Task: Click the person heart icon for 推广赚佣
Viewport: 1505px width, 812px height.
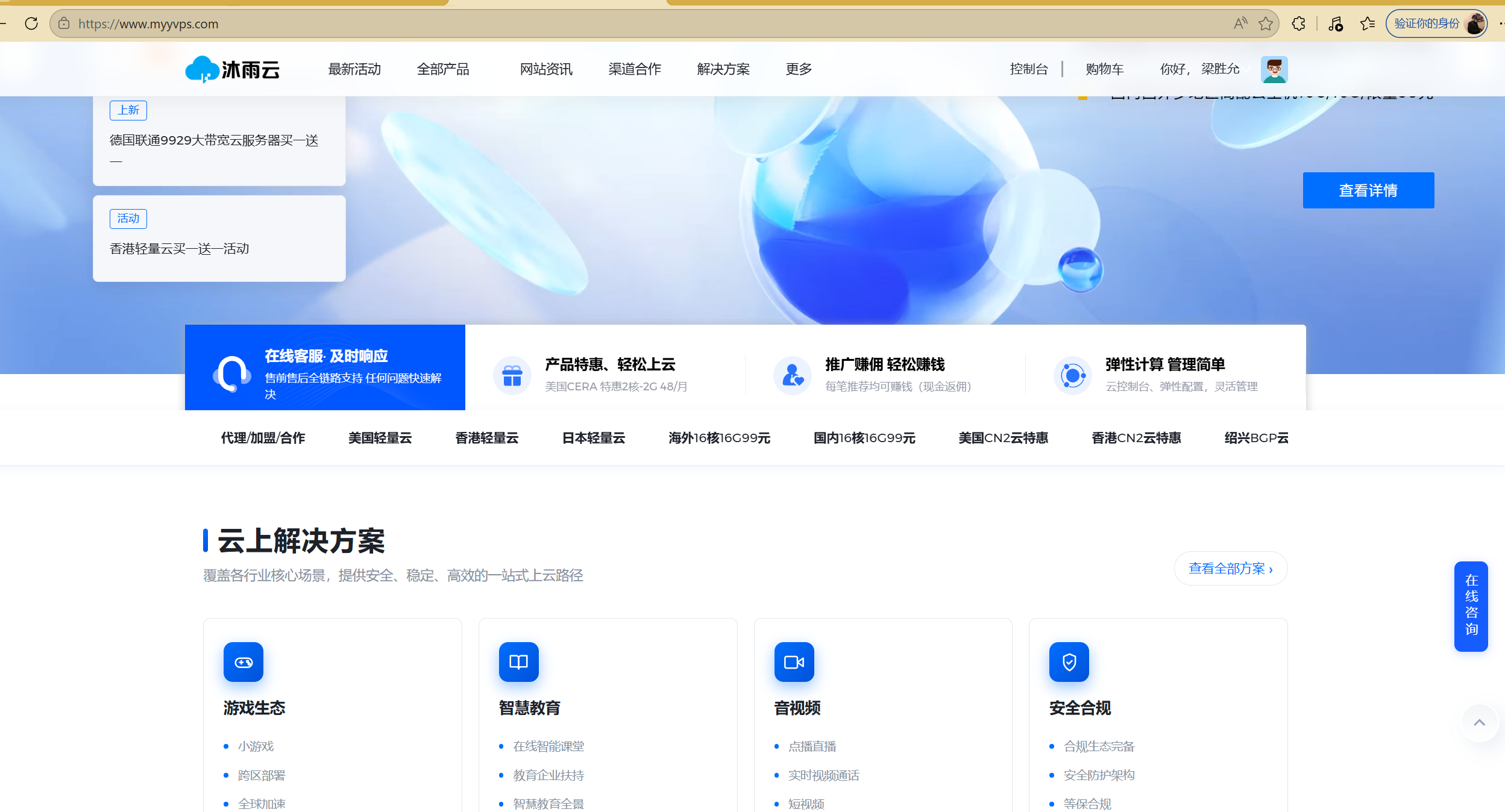Action: pyautogui.click(x=793, y=375)
